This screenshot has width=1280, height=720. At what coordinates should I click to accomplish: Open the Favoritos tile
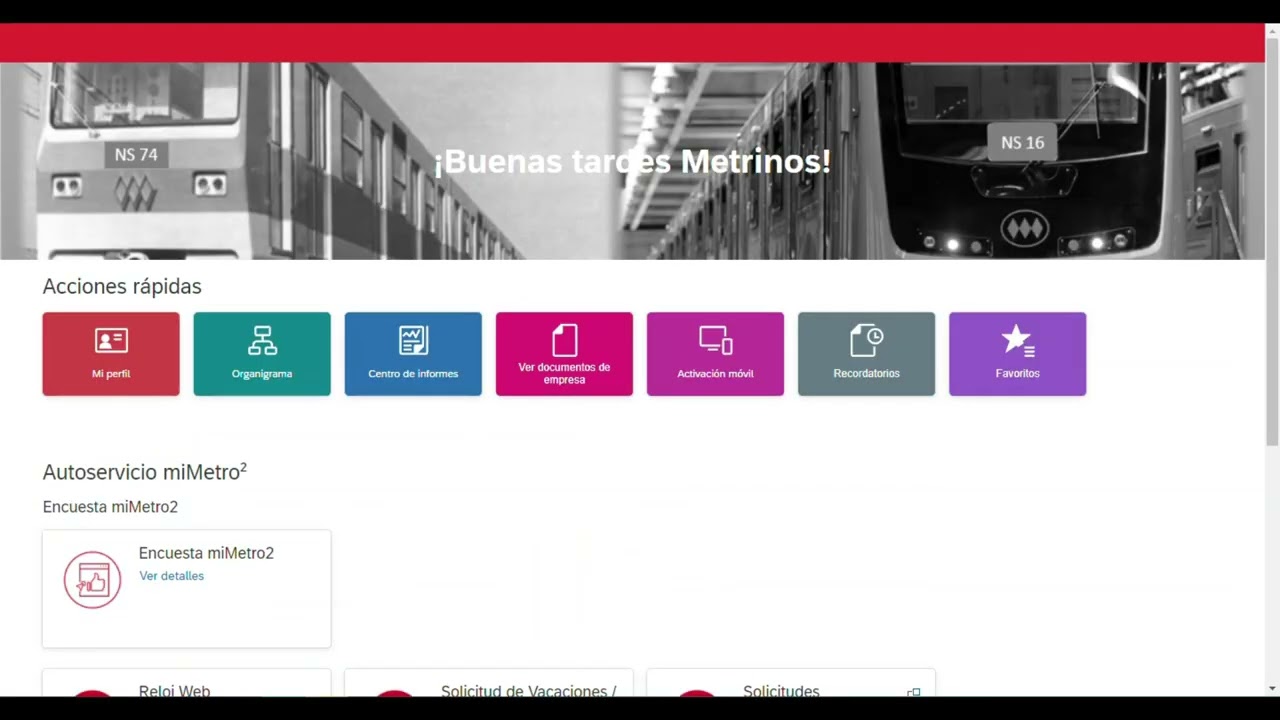coord(1017,354)
